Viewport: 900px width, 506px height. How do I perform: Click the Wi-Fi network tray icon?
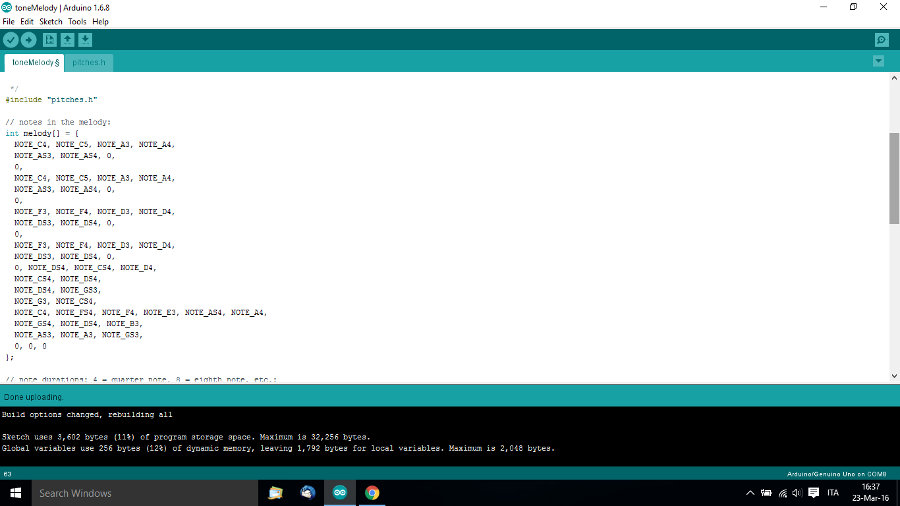pos(782,493)
